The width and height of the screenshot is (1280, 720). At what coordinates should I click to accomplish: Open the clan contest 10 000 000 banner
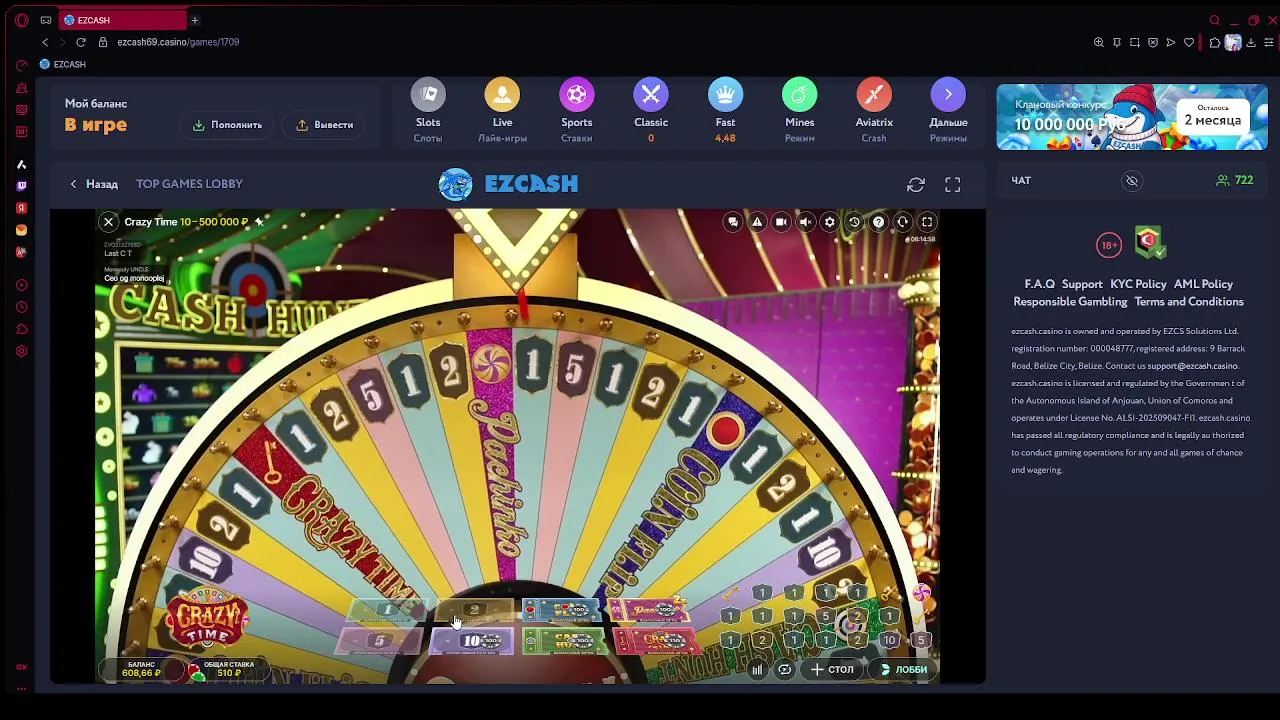coord(1132,117)
